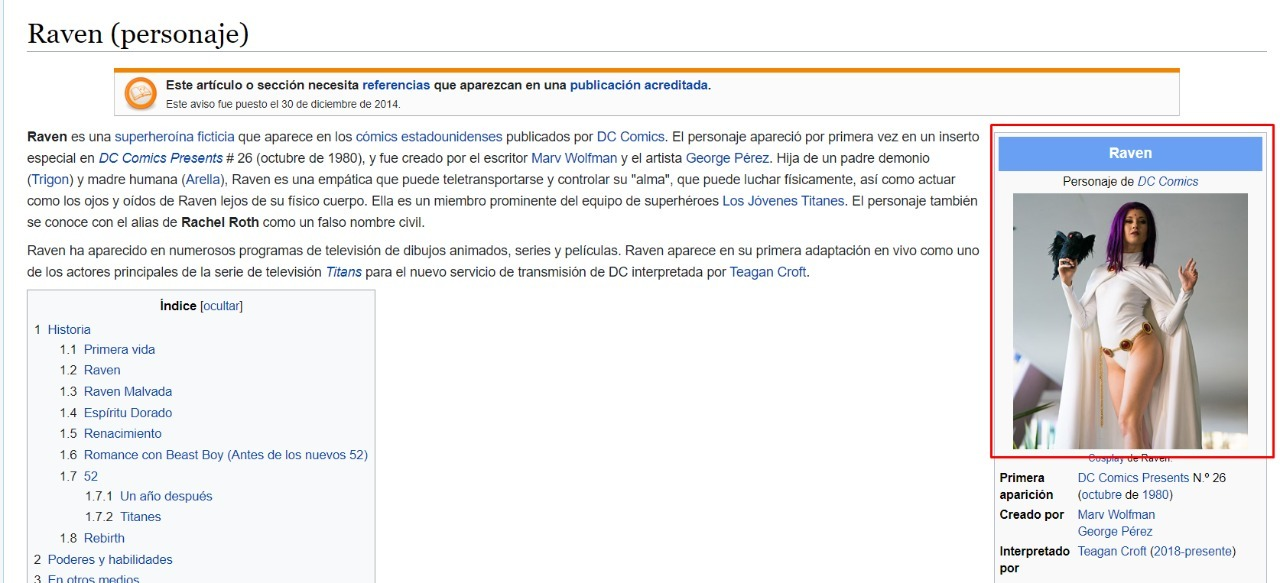Jump to section '1.5 Renacimiento'

[110, 433]
